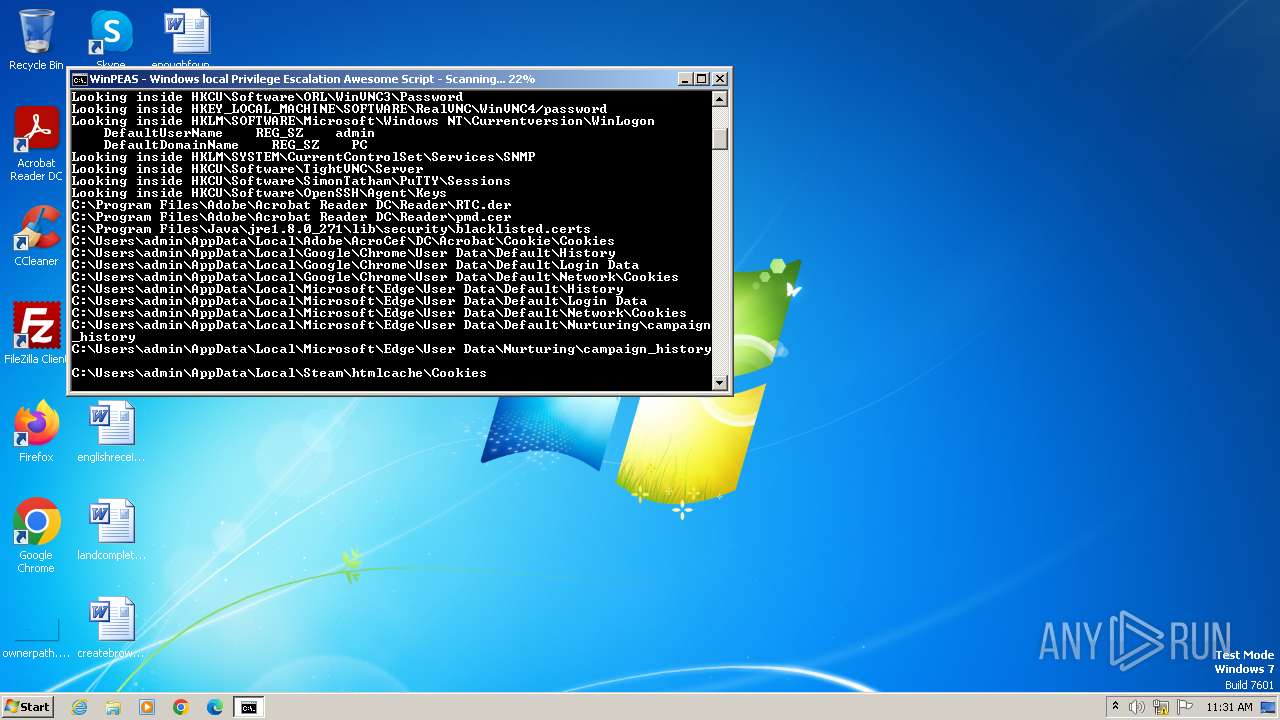Screen dimensions: 1280x720
Task: Open Windows Explorer from the taskbar
Action: point(113,707)
